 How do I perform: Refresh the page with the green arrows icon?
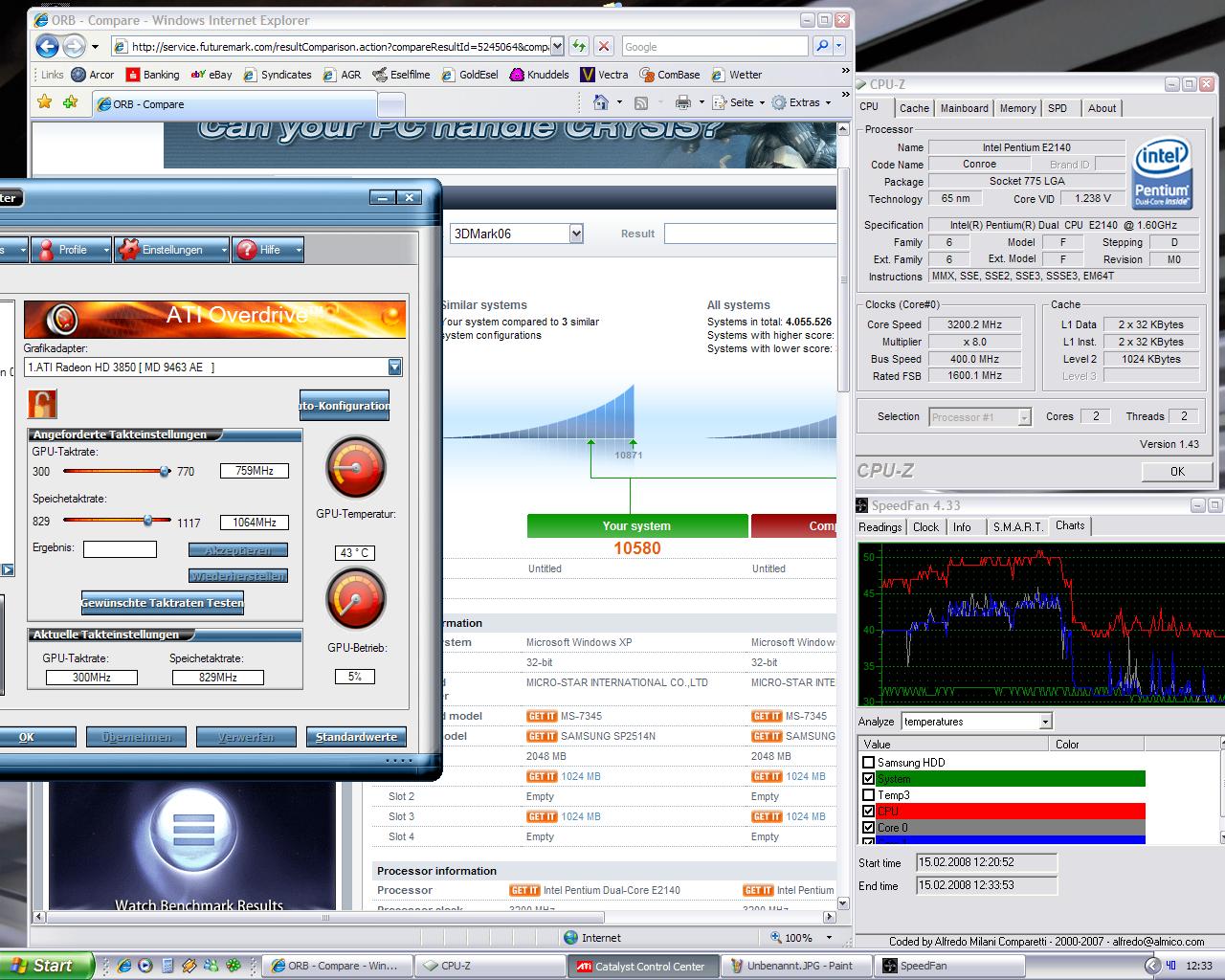pos(579,46)
